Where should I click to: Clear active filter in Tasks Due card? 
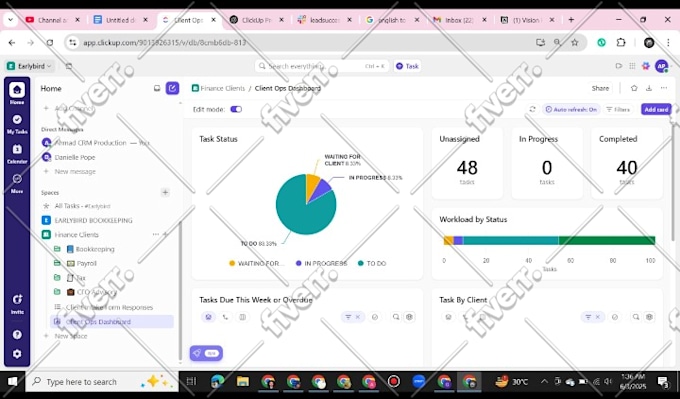pyautogui.click(x=358, y=317)
